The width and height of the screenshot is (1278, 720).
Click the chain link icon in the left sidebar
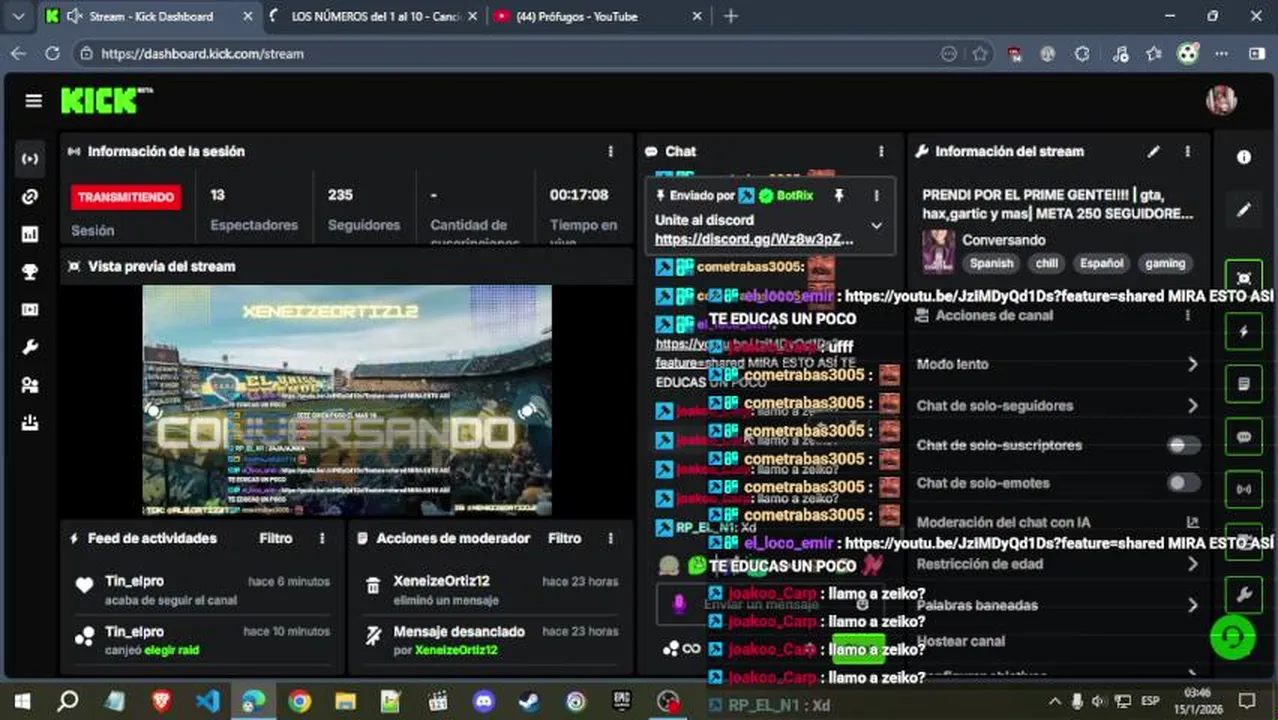click(x=30, y=197)
